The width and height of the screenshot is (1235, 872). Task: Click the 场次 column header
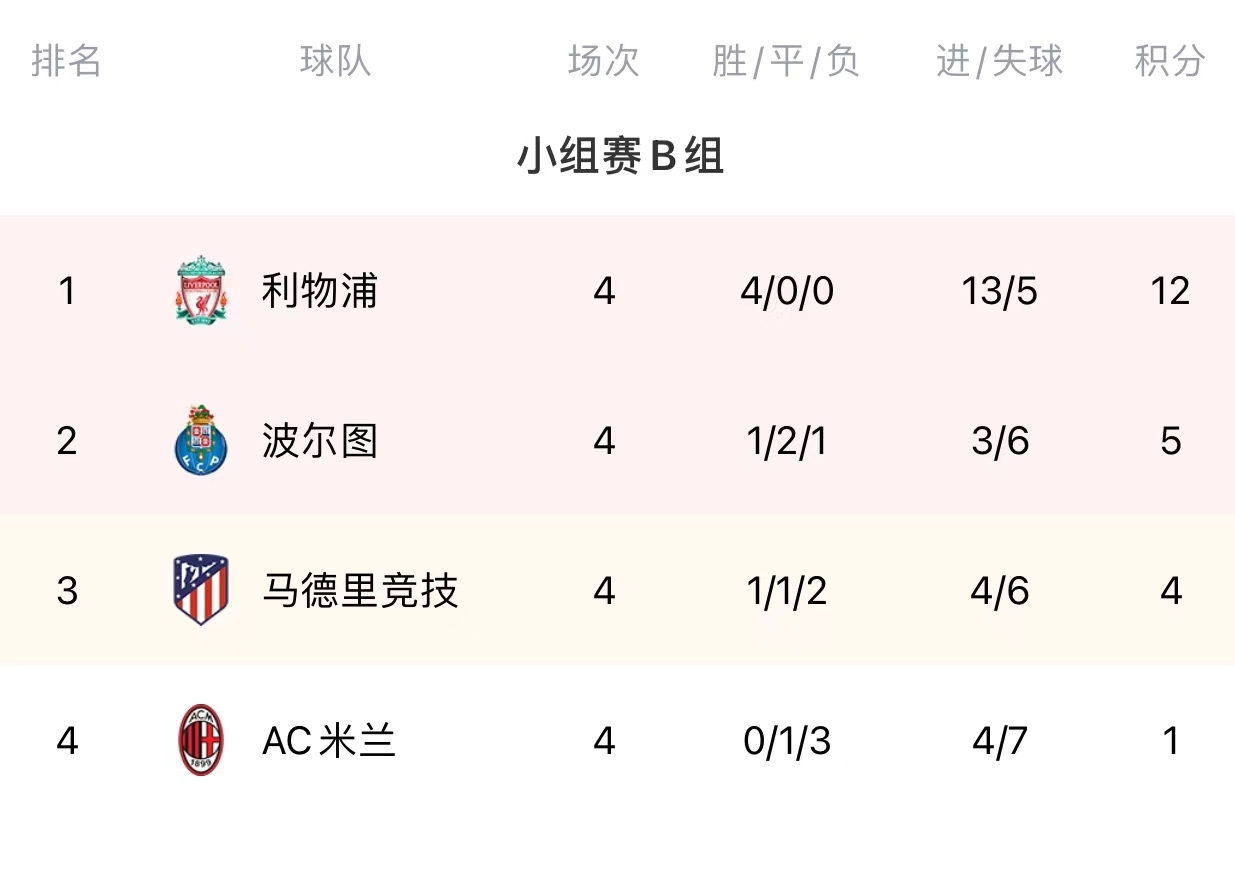tap(603, 62)
